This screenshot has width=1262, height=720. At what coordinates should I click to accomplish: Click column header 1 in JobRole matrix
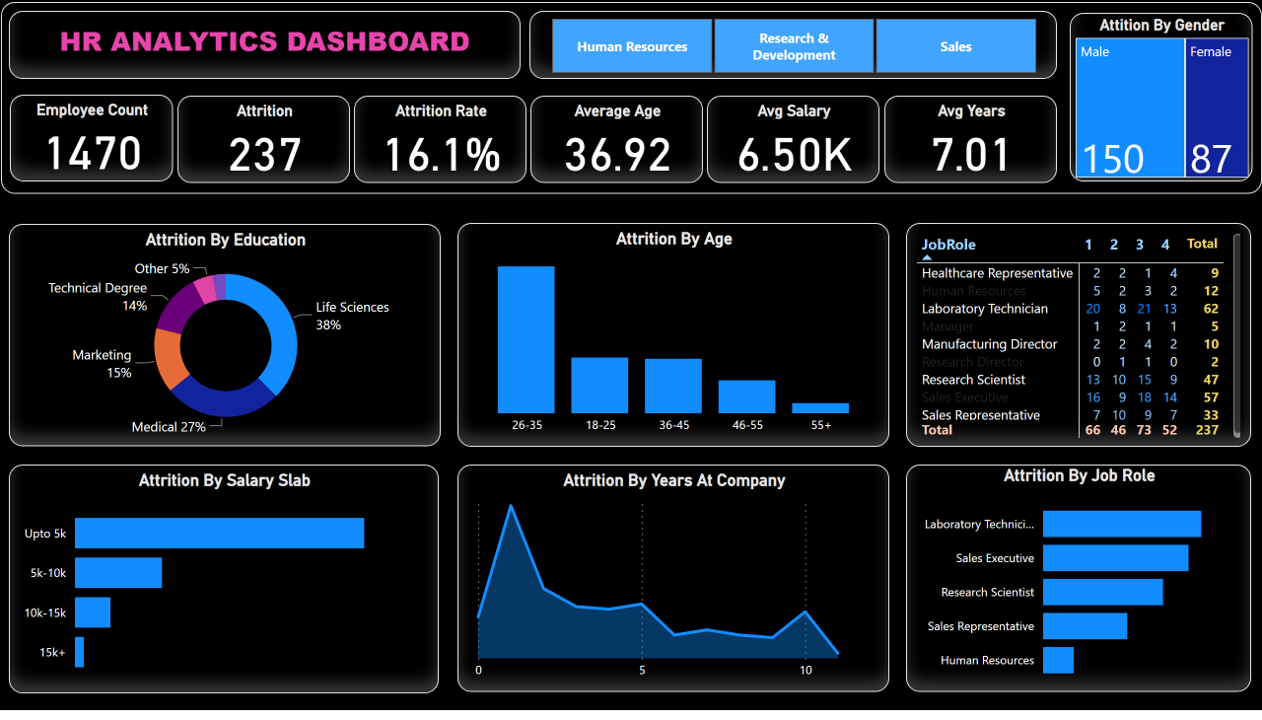[1089, 245]
